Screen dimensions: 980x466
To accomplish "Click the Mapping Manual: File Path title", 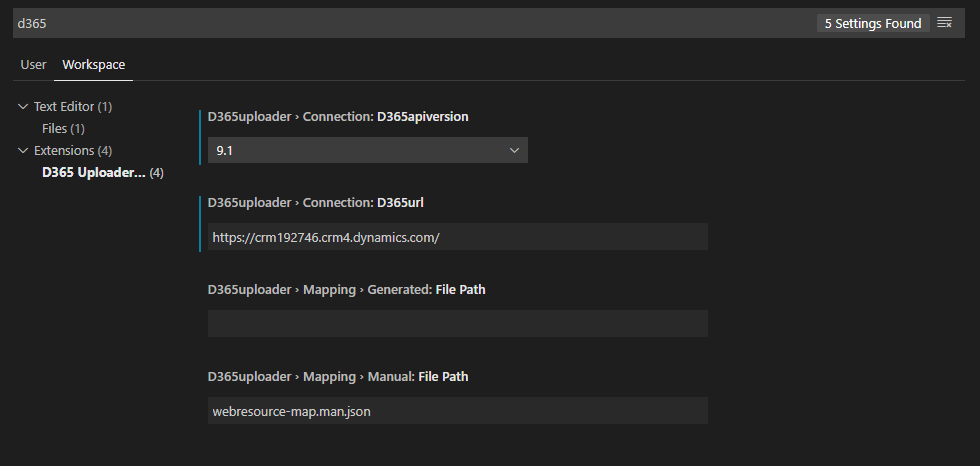I will click(x=338, y=376).
